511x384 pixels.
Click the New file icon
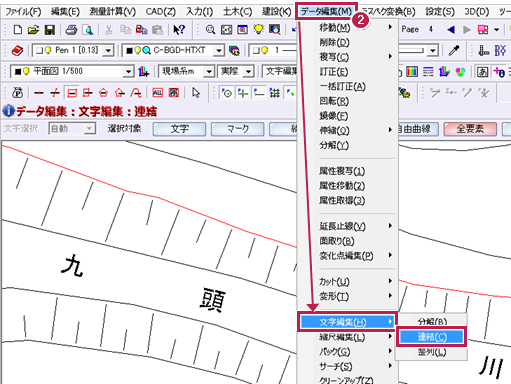(x=18, y=30)
